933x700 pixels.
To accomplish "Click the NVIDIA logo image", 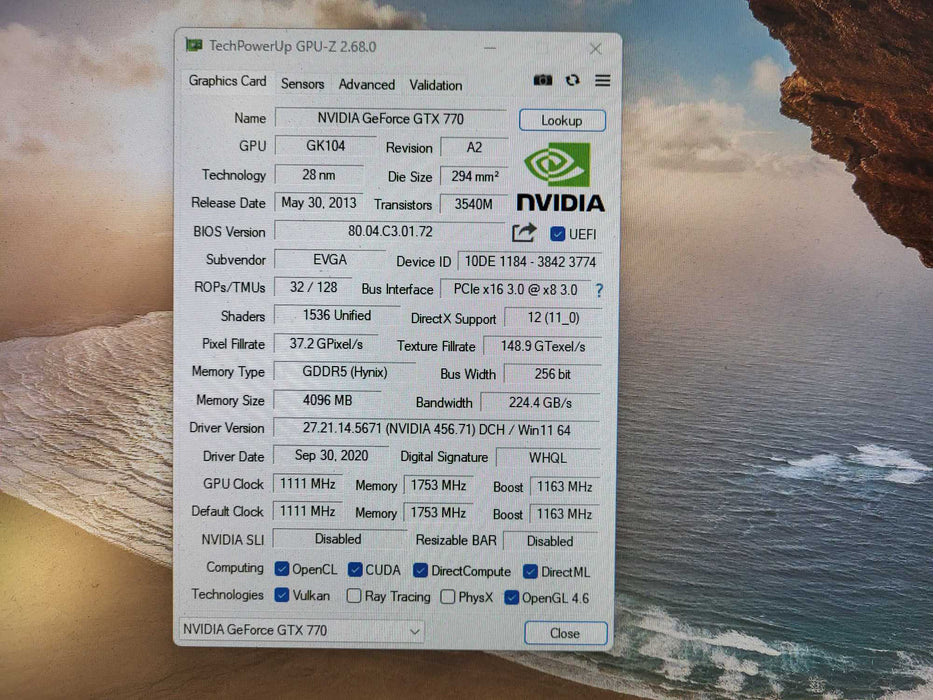I will 559,178.
